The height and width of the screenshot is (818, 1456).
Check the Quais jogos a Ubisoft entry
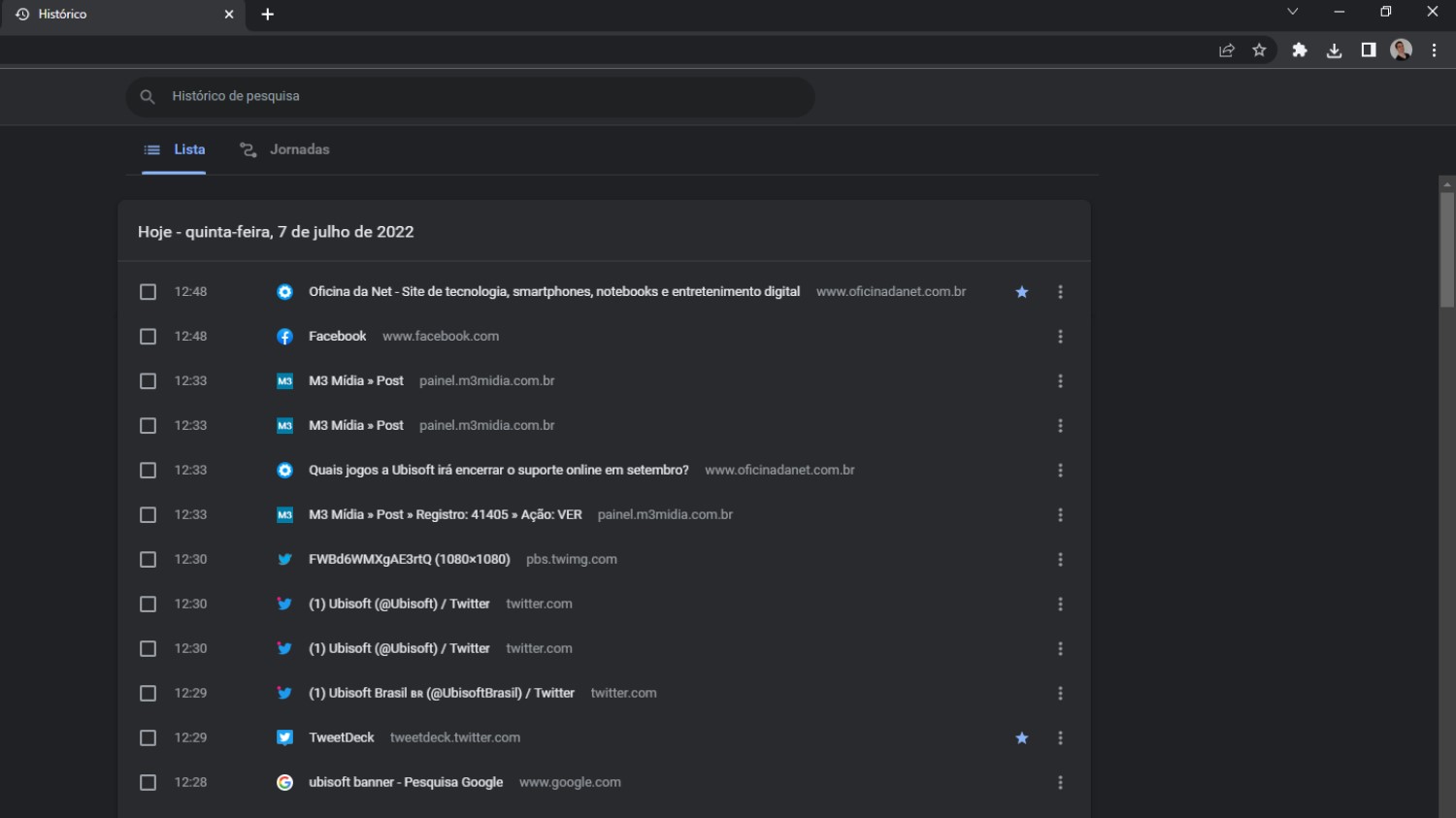click(148, 471)
